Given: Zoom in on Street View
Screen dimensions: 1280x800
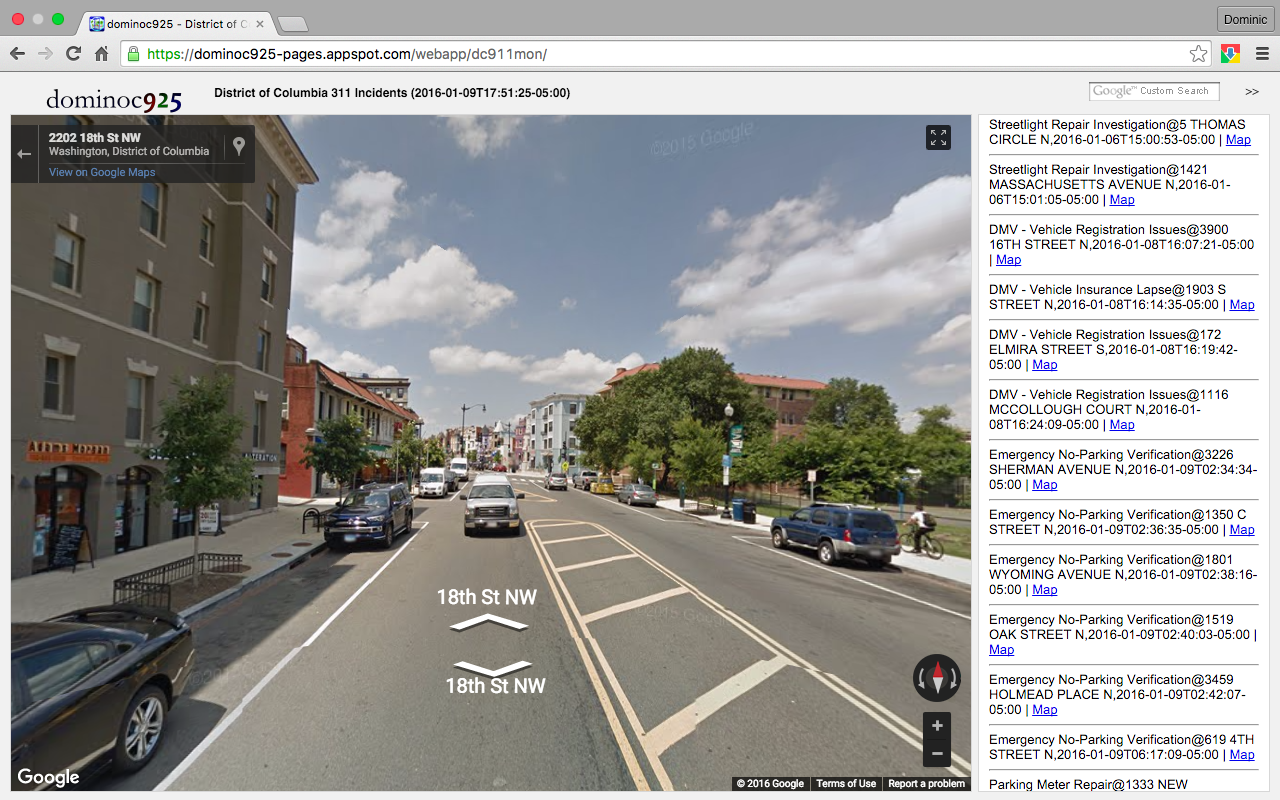Looking at the screenshot, I should coord(937,726).
